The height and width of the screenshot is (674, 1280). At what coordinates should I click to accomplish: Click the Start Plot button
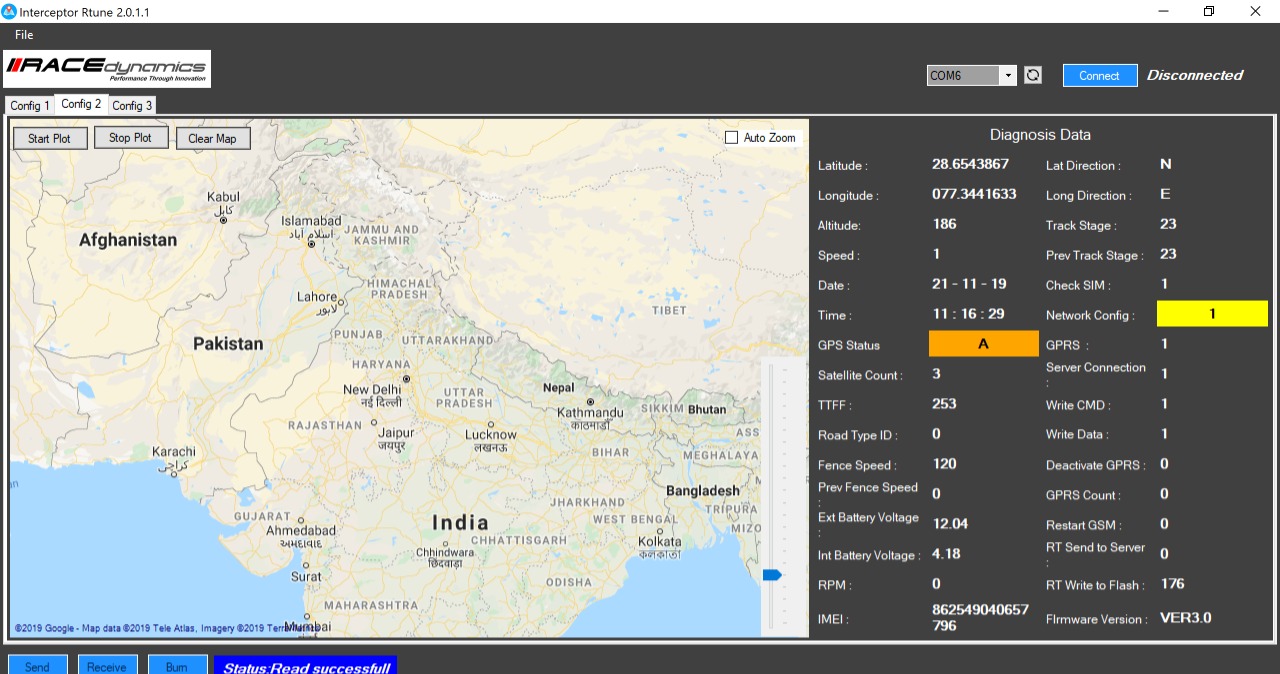click(50, 138)
